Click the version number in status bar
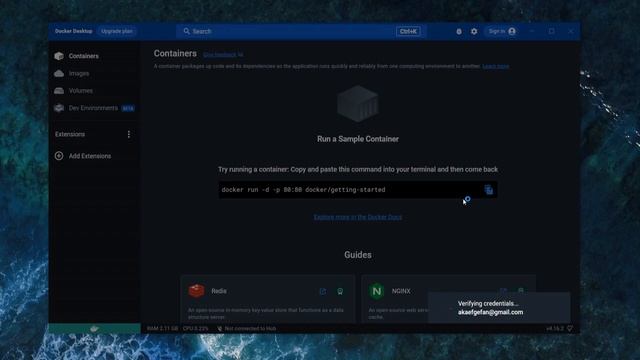Image resolution: width=640 pixels, height=360 pixels. tap(555, 329)
